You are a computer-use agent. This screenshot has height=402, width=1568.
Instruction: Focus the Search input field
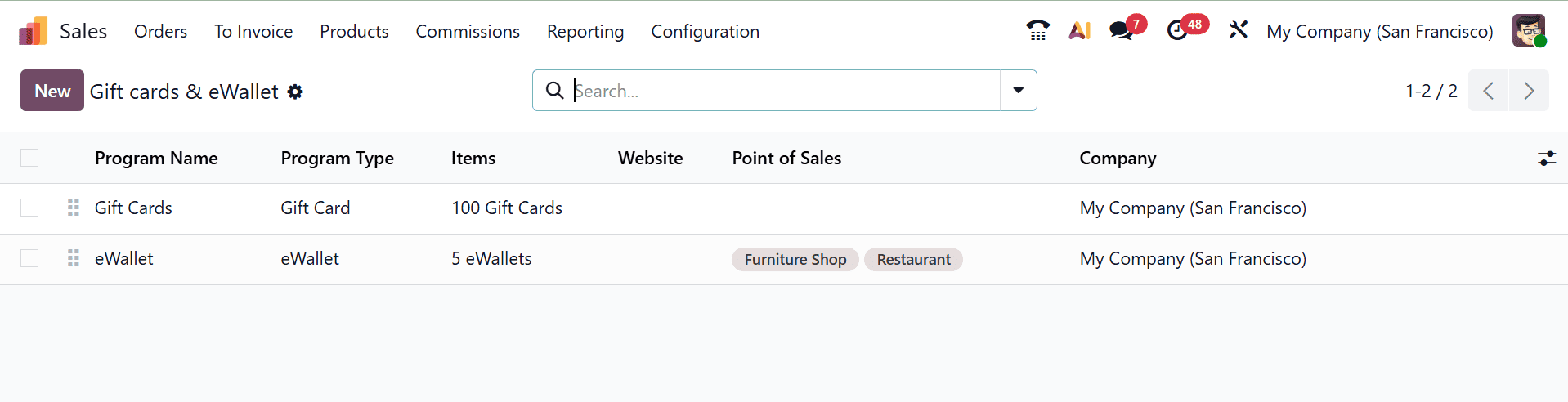coord(785,91)
